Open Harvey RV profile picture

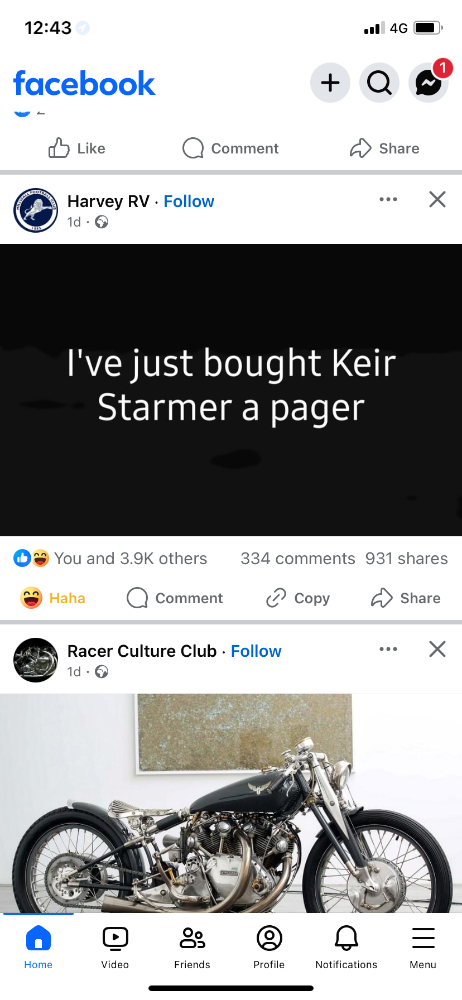pyautogui.click(x=36, y=210)
